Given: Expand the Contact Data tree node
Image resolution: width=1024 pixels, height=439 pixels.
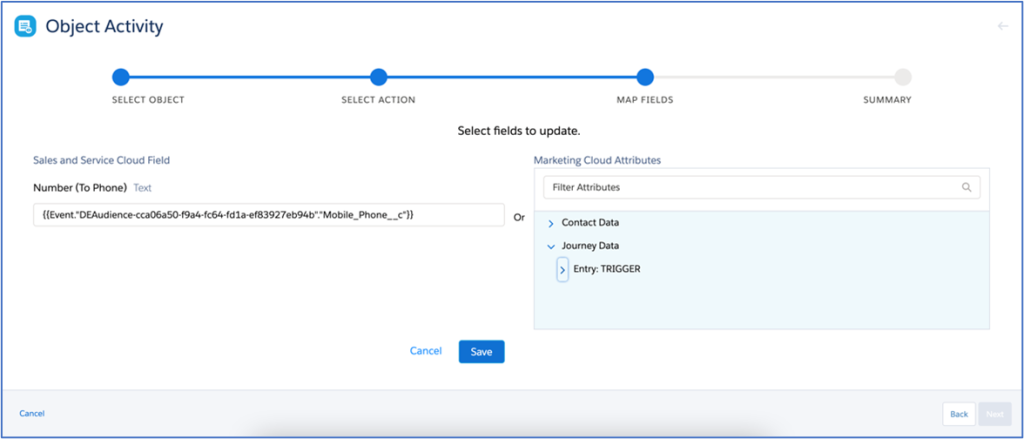Looking at the screenshot, I should (551, 223).
